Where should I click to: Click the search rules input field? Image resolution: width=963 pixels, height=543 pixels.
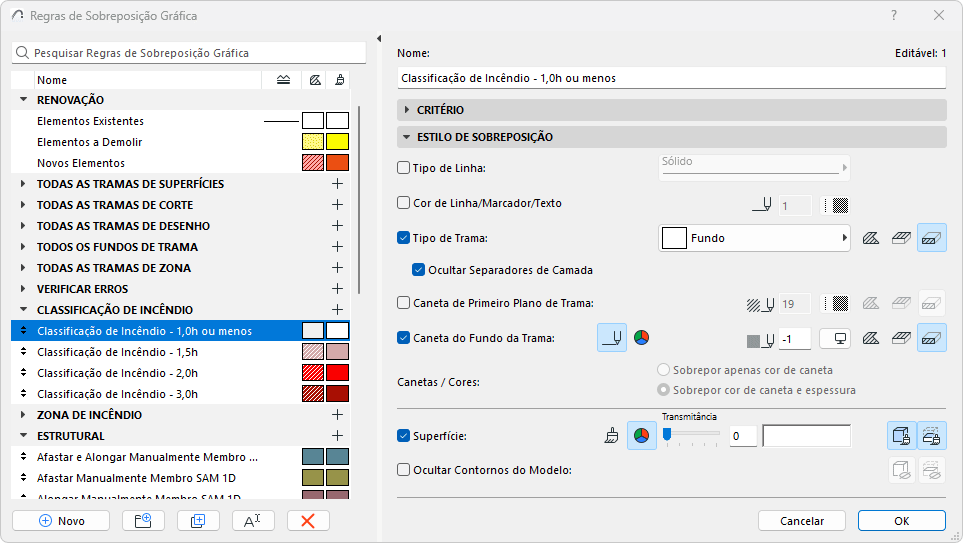189,53
